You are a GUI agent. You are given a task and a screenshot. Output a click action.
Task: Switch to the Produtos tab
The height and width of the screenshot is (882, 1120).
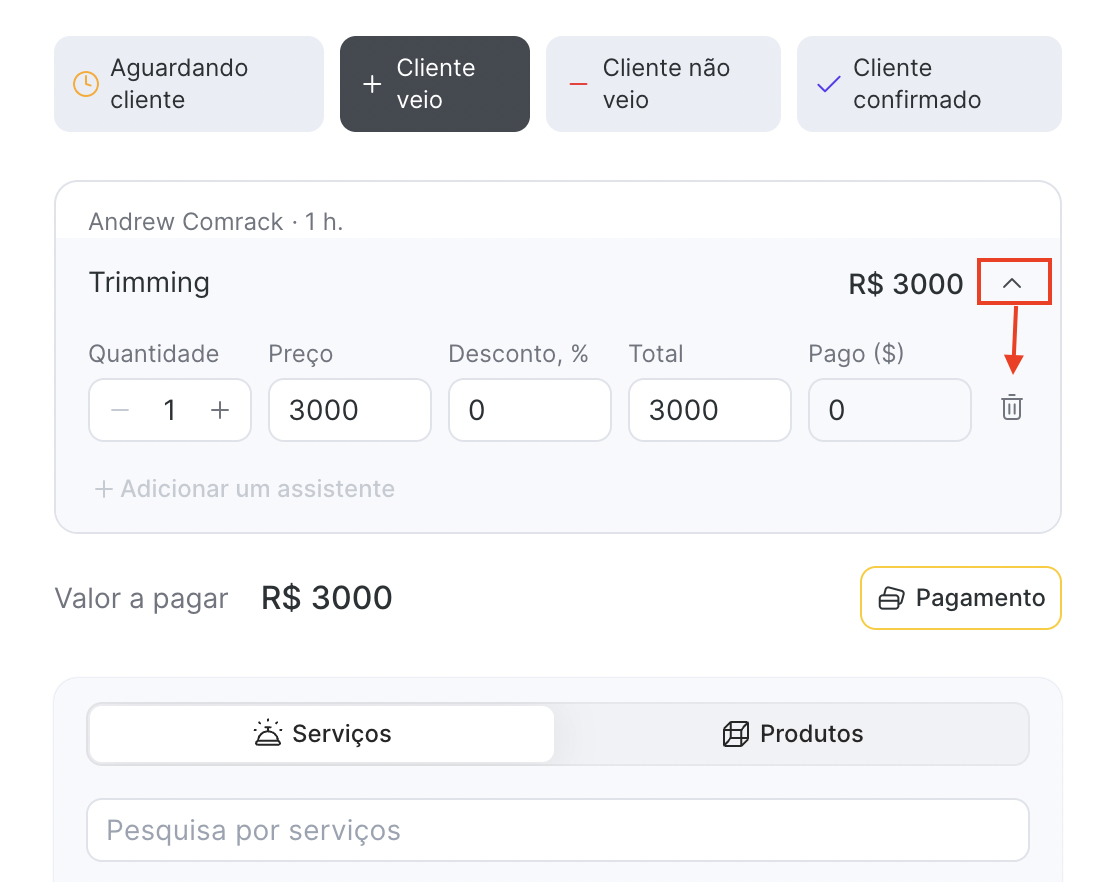[791, 734]
